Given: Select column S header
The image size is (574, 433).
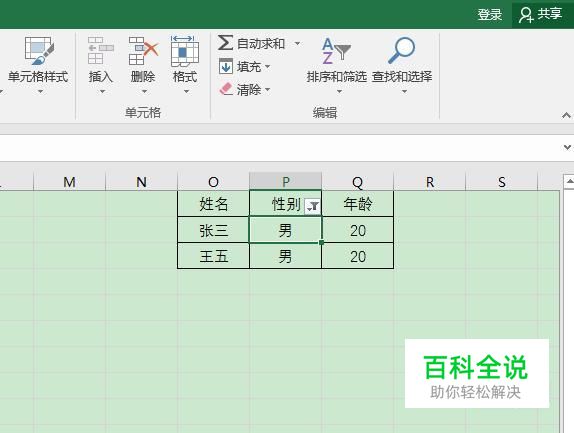Looking at the screenshot, I should point(502,182).
